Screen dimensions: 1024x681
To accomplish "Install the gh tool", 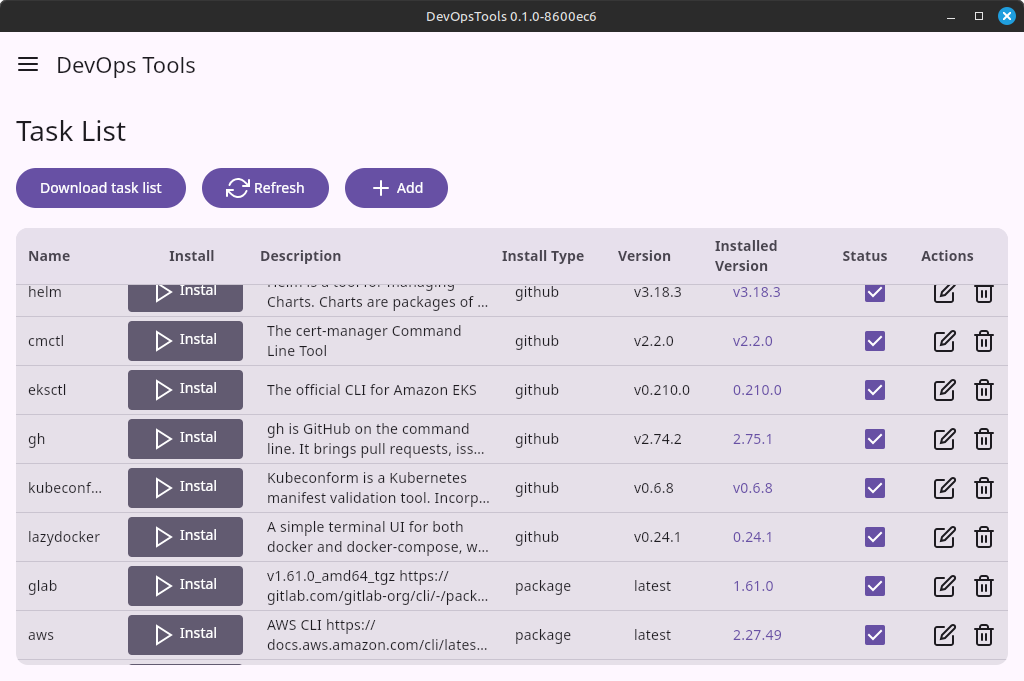I will click(185, 439).
